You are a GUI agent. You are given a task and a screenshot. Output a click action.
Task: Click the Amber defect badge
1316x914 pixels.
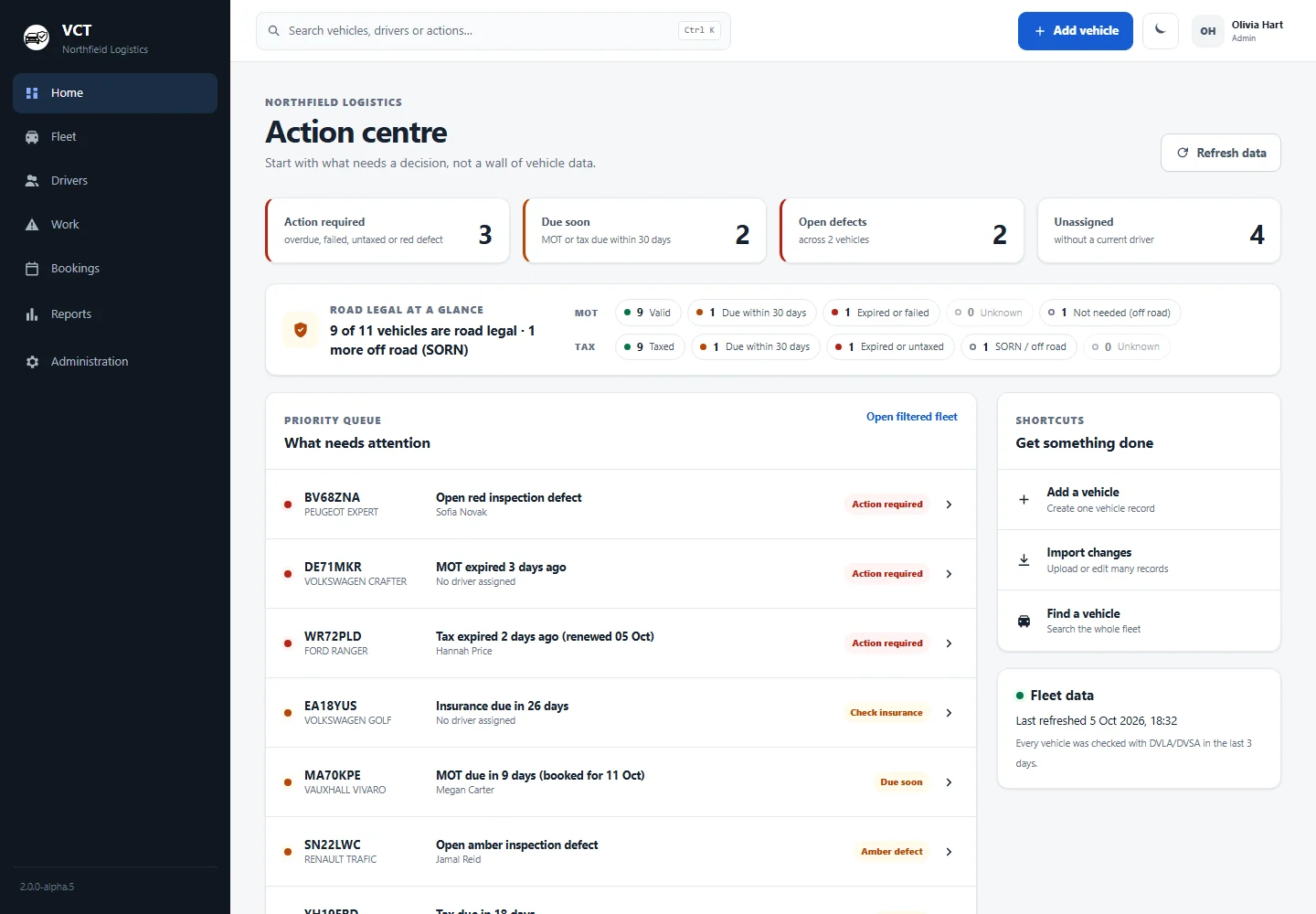(x=892, y=852)
